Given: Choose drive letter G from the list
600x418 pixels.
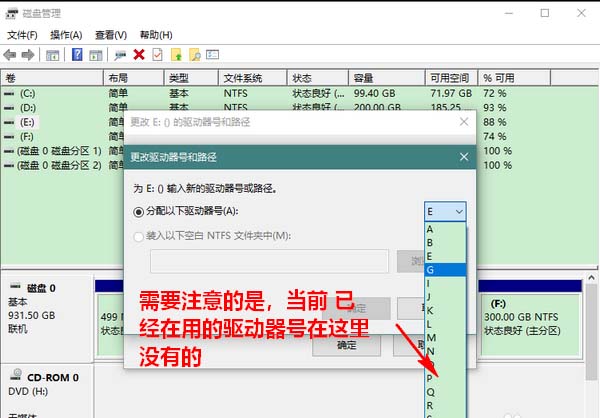Looking at the screenshot, I should coord(431,269).
